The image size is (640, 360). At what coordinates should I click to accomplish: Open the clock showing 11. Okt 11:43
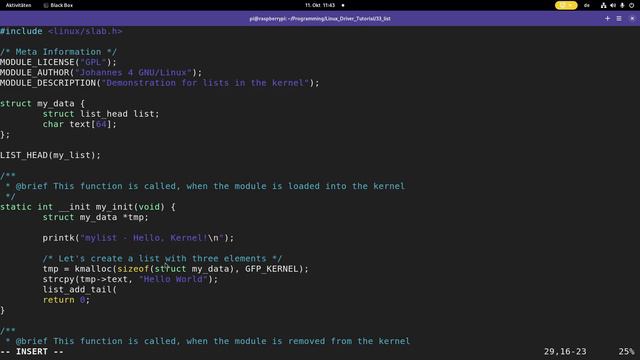click(x=320, y=5)
